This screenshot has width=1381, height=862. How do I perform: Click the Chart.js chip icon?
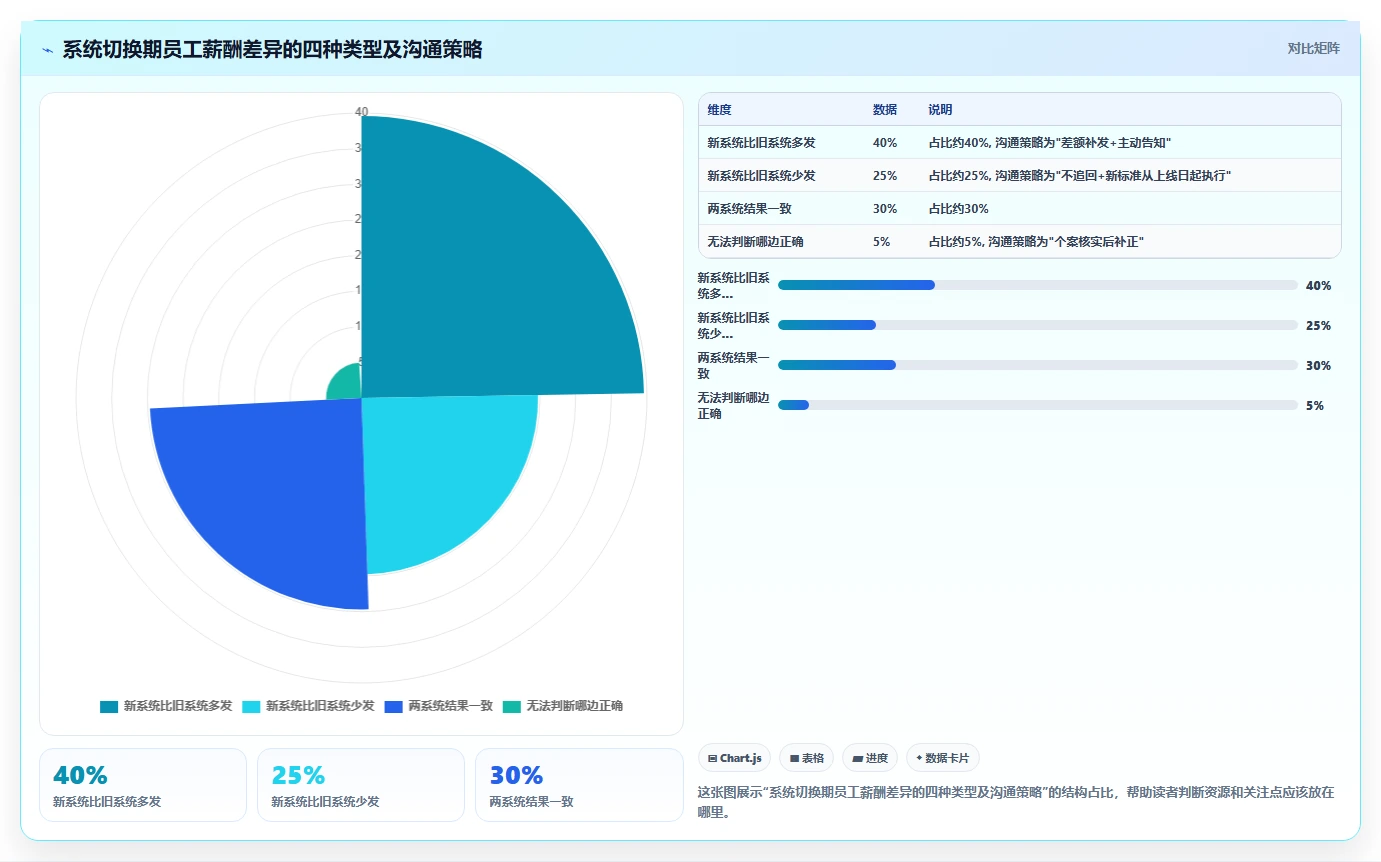(x=712, y=759)
